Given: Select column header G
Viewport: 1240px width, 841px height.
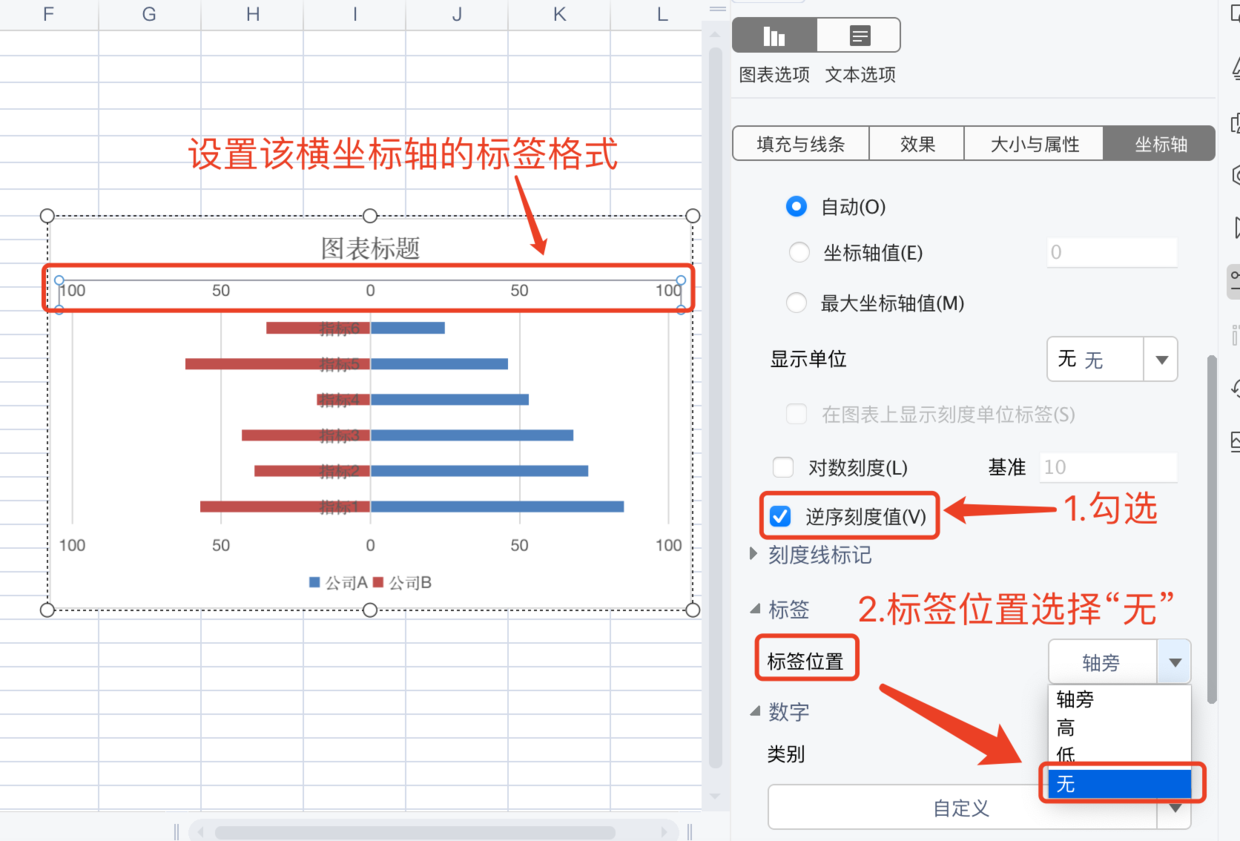Looking at the screenshot, I should point(149,14).
